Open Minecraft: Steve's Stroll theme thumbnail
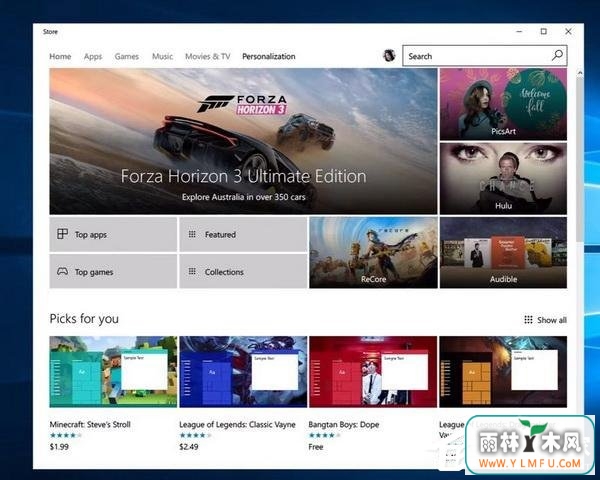600x480 pixels. pyautogui.click(x=113, y=372)
